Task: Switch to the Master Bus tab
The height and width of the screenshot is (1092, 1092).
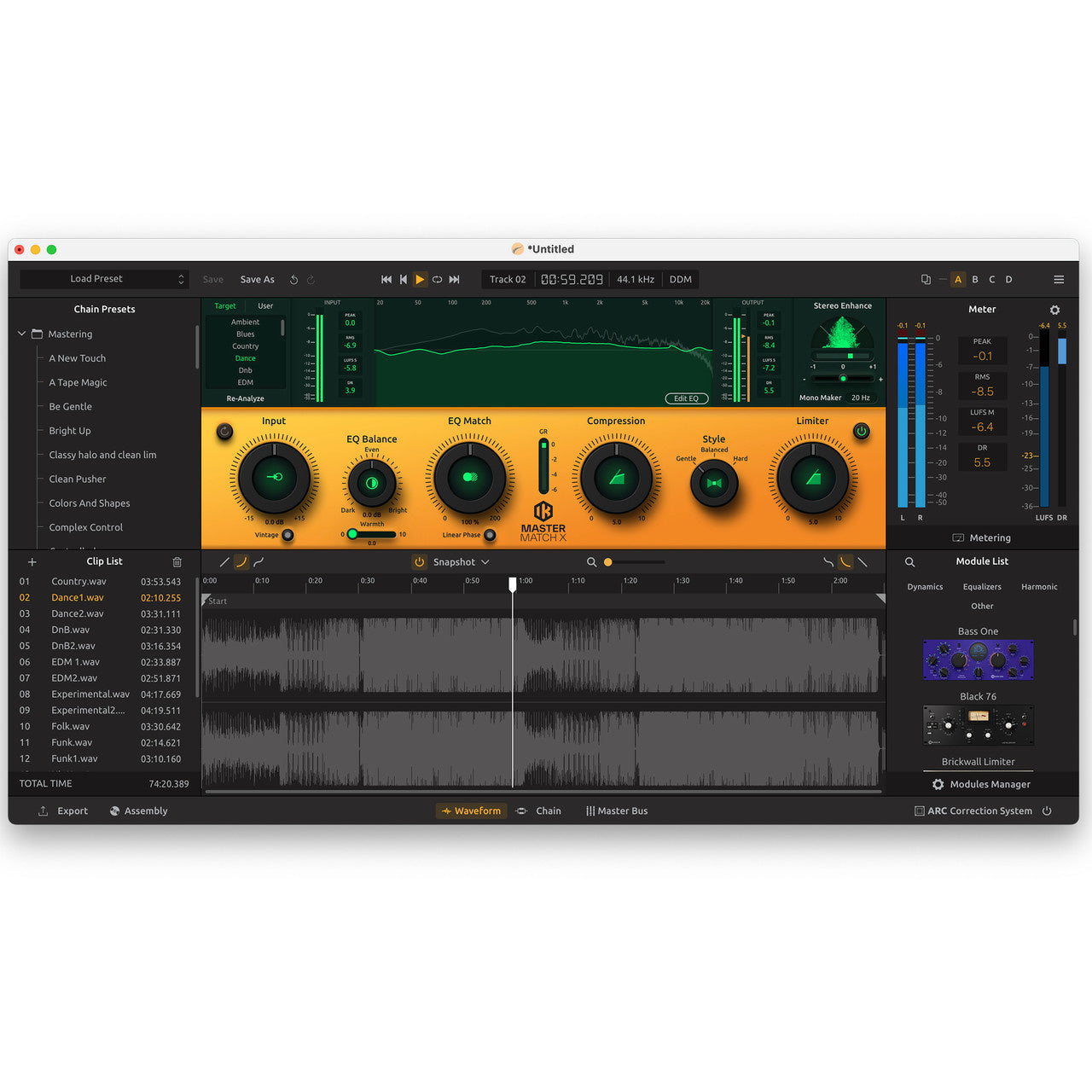Action: (x=617, y=810)
